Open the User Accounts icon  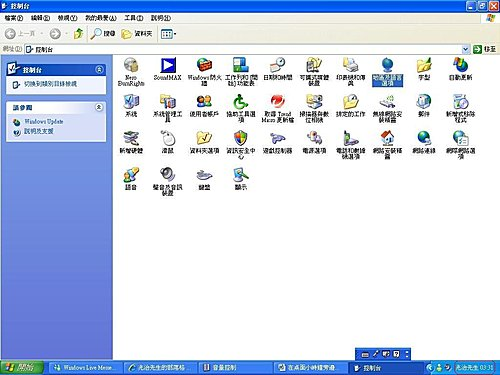pyautogui.click(x=204, y=106)
